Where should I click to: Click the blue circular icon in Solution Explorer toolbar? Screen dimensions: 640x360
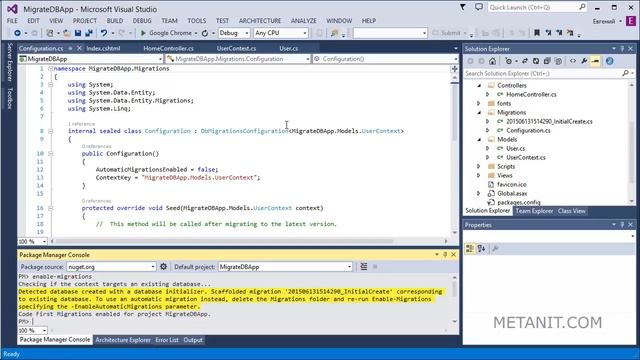[x=610, y=61]
